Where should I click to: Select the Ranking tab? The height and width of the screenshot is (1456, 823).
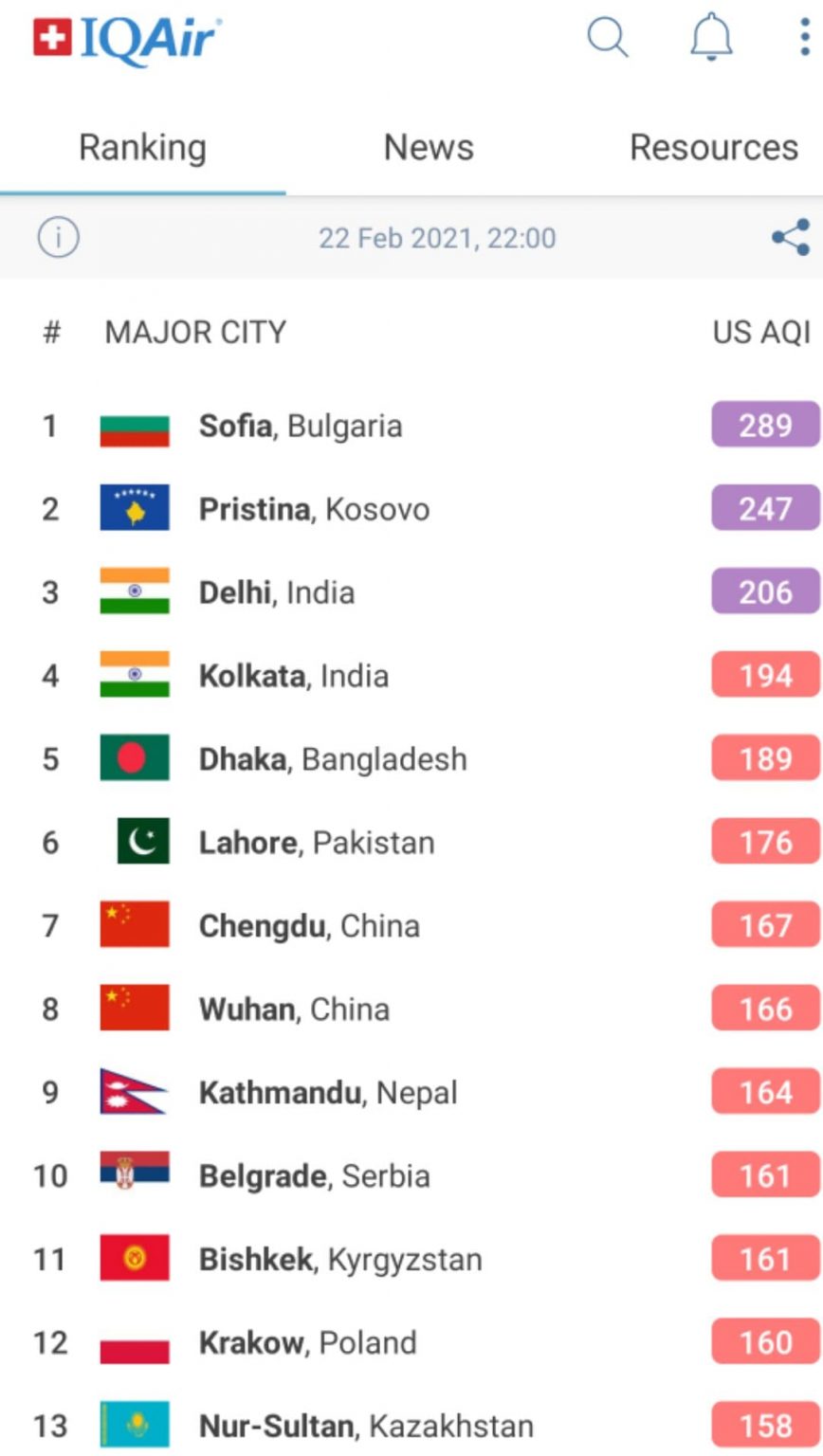[142, 148]
